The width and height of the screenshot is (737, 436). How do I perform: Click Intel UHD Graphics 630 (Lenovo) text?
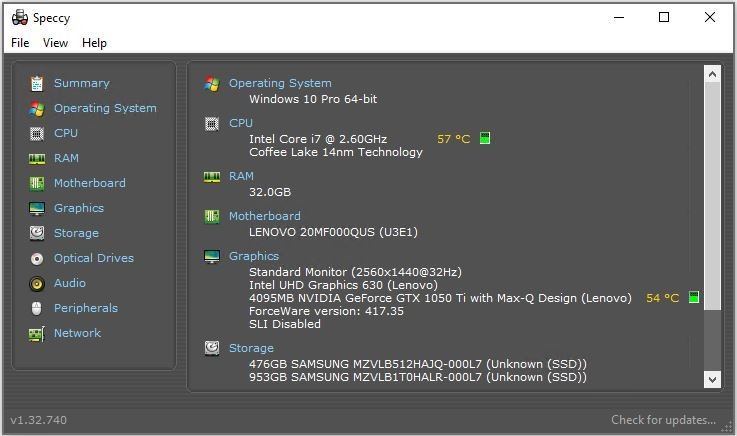[x=344, y=285]
